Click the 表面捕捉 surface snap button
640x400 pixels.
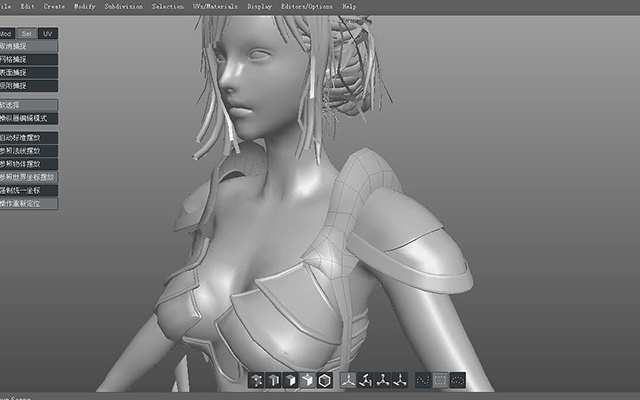29,73
